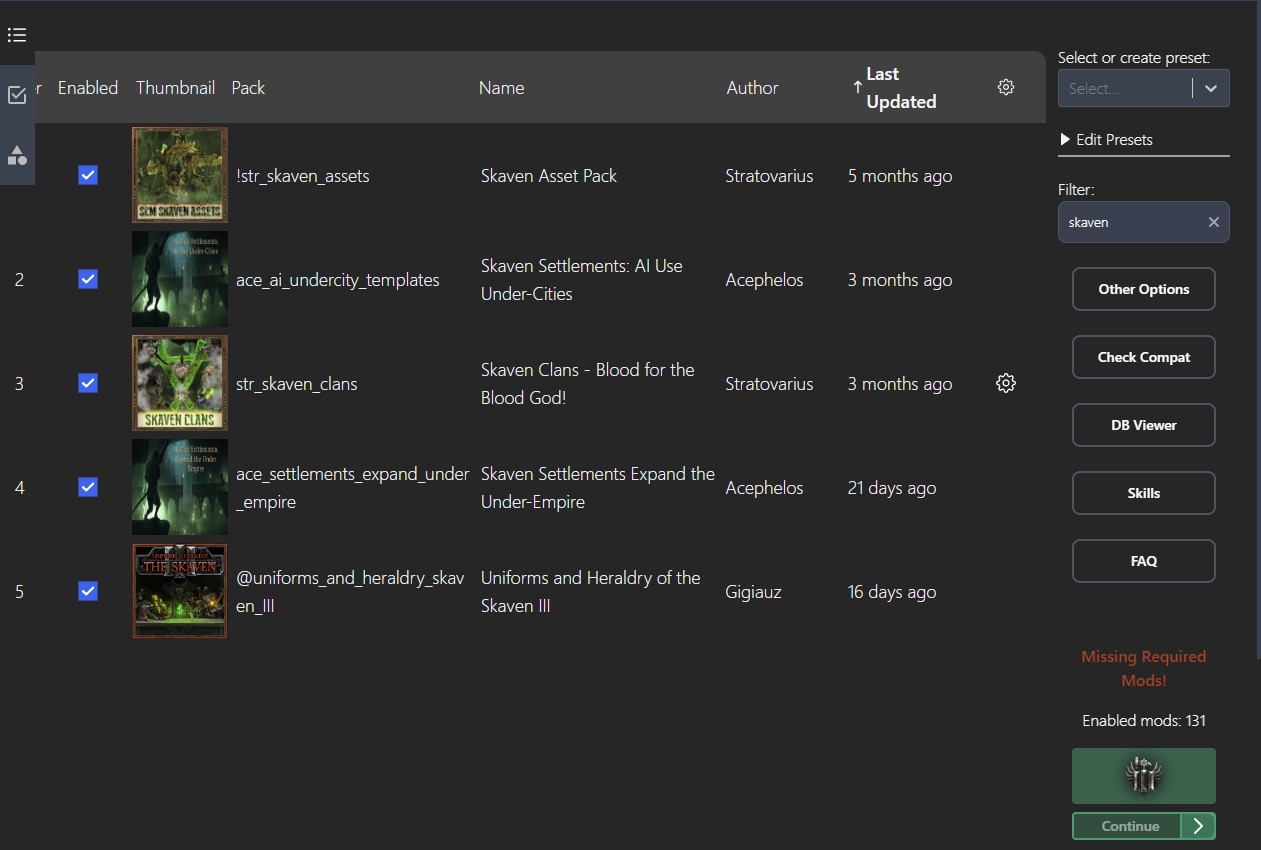Click the Enabled mods: 131 counter
The width and height of the screenshot is (1261, 850).
click(x=1144, y=720)
